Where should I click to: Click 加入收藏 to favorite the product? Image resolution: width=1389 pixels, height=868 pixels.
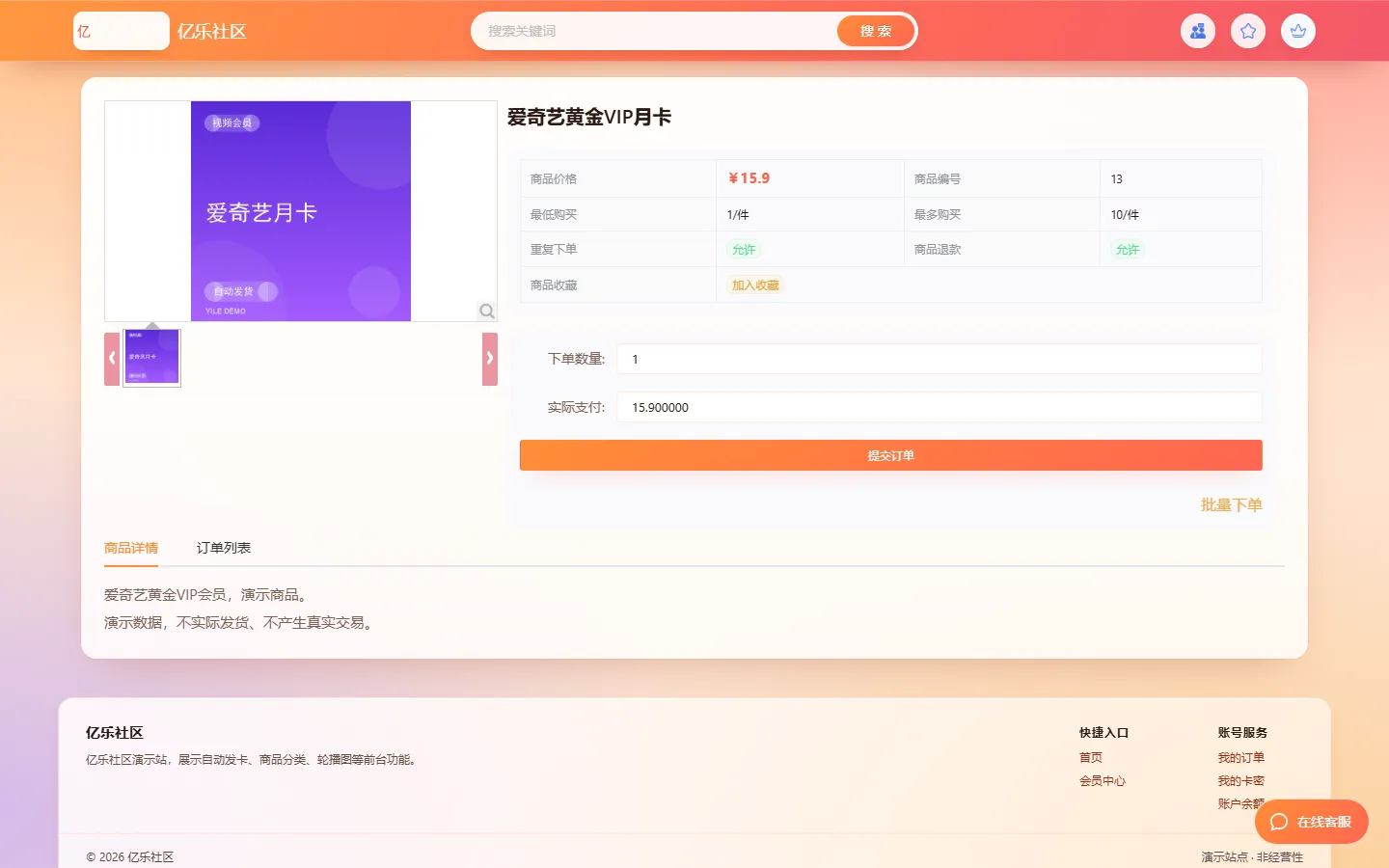(x=755, y=285)
